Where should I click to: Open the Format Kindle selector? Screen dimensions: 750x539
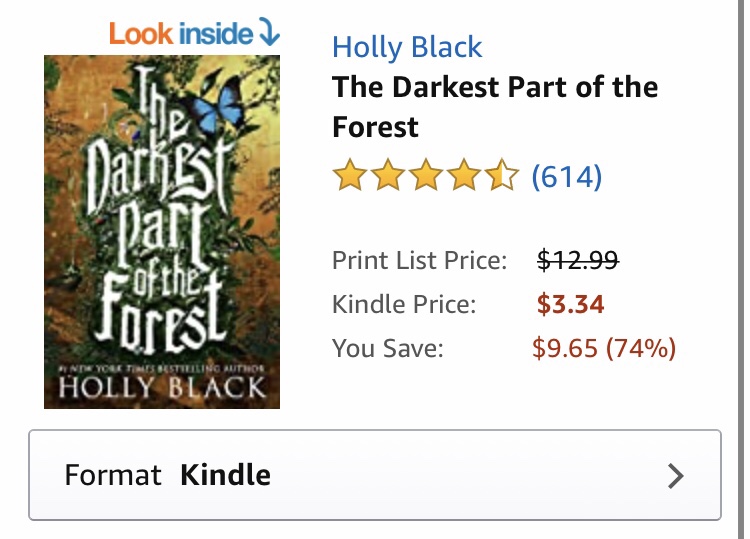[374, 475]
